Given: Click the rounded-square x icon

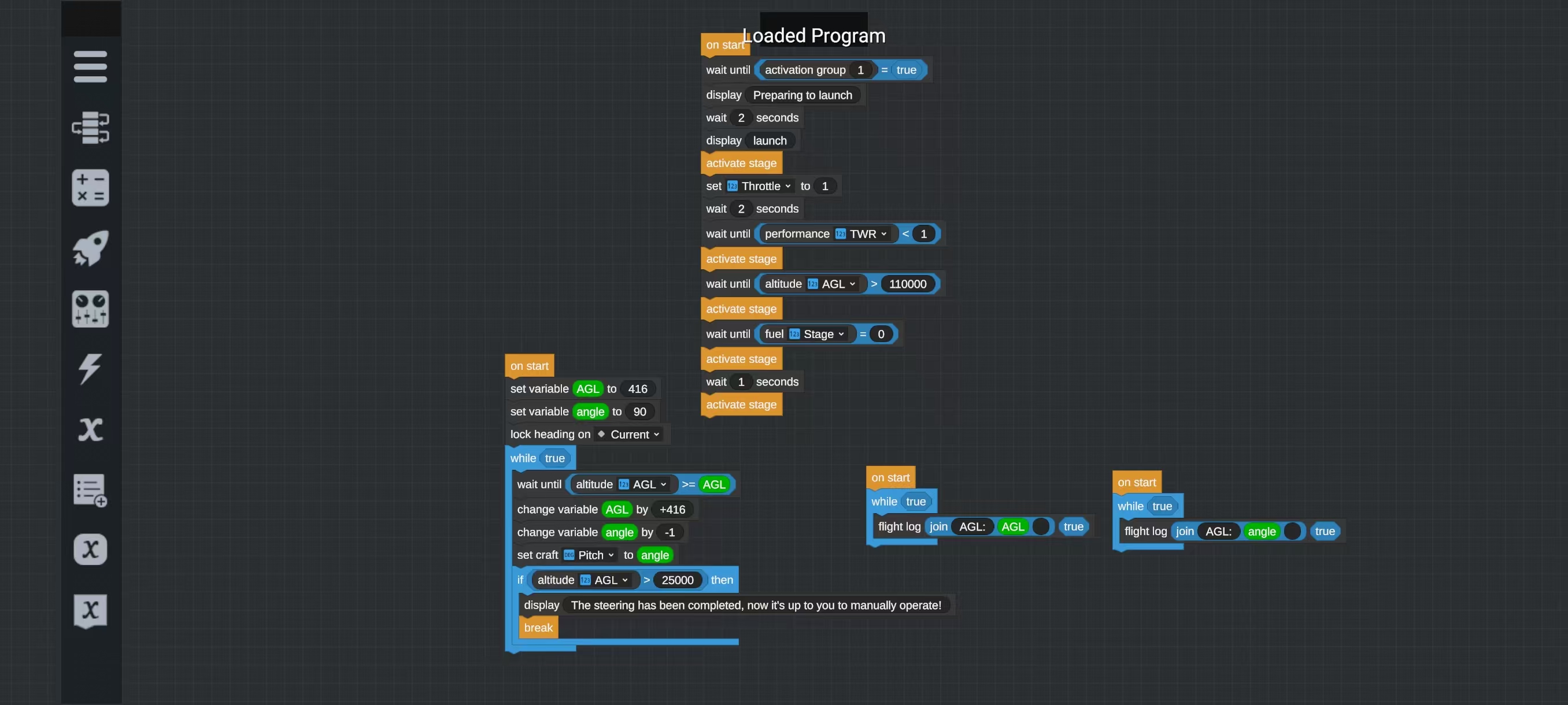Looking at the screenshot, I should [x=90, y=550].
